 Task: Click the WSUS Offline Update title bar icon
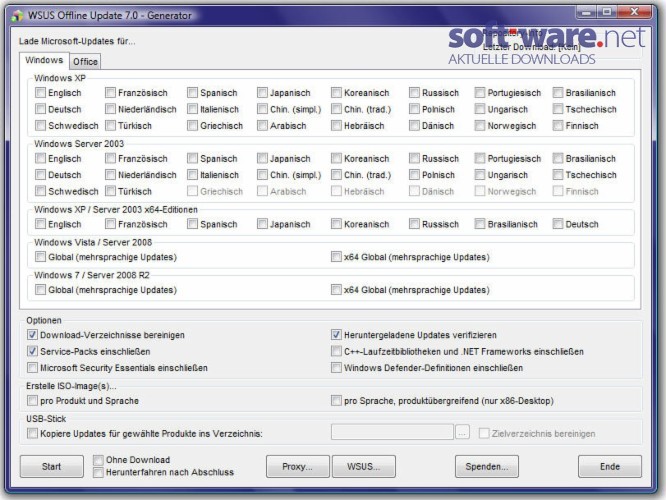coord(17,16)
